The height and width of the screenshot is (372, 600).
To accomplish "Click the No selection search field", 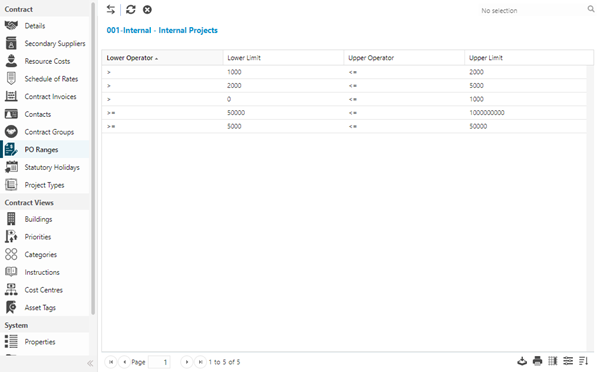I will pyautogui.click(x=532, y=10).
